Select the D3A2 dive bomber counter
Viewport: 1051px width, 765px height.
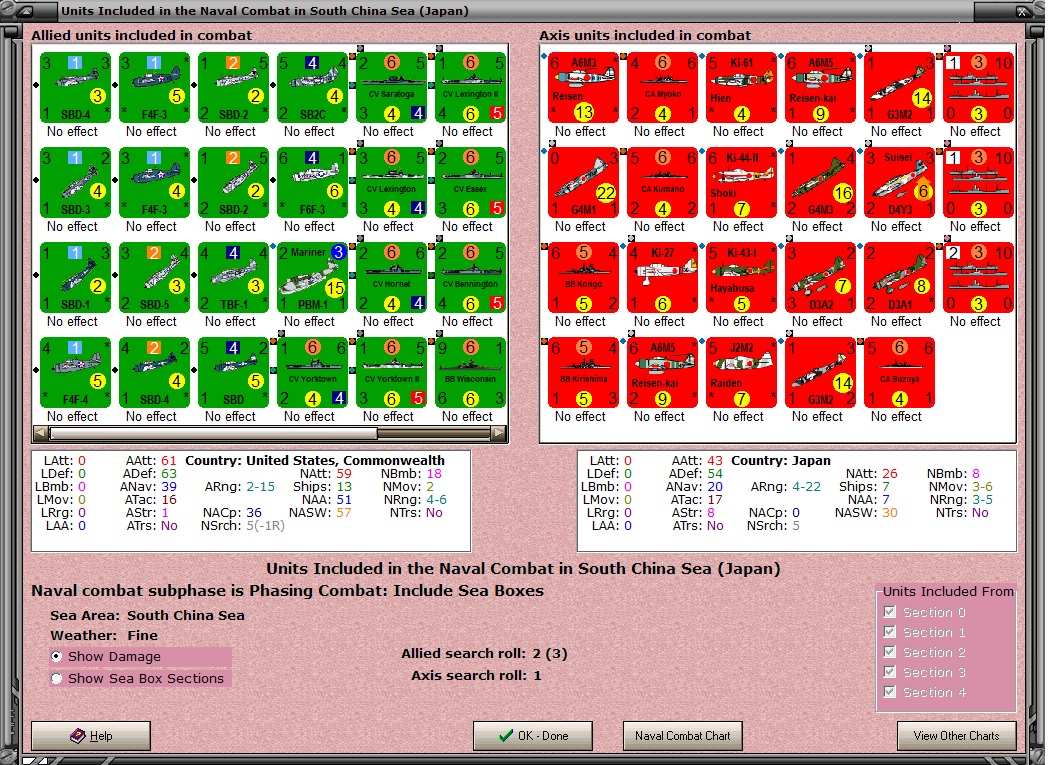pyautogui.click(x=820, y=278)
